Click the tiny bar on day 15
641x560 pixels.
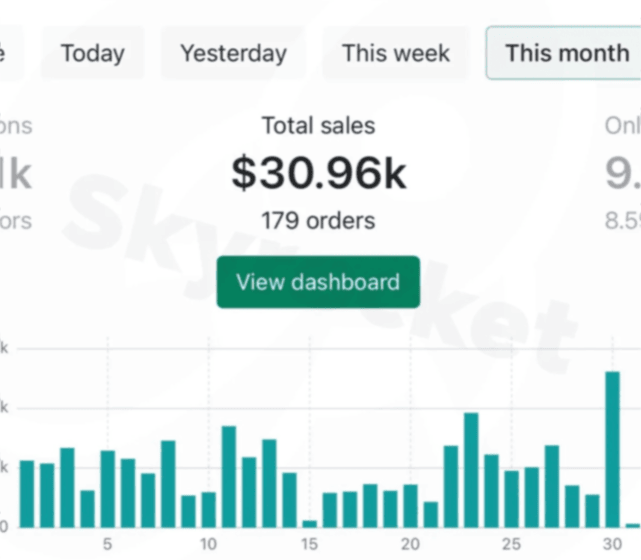(x=310, y=522)
